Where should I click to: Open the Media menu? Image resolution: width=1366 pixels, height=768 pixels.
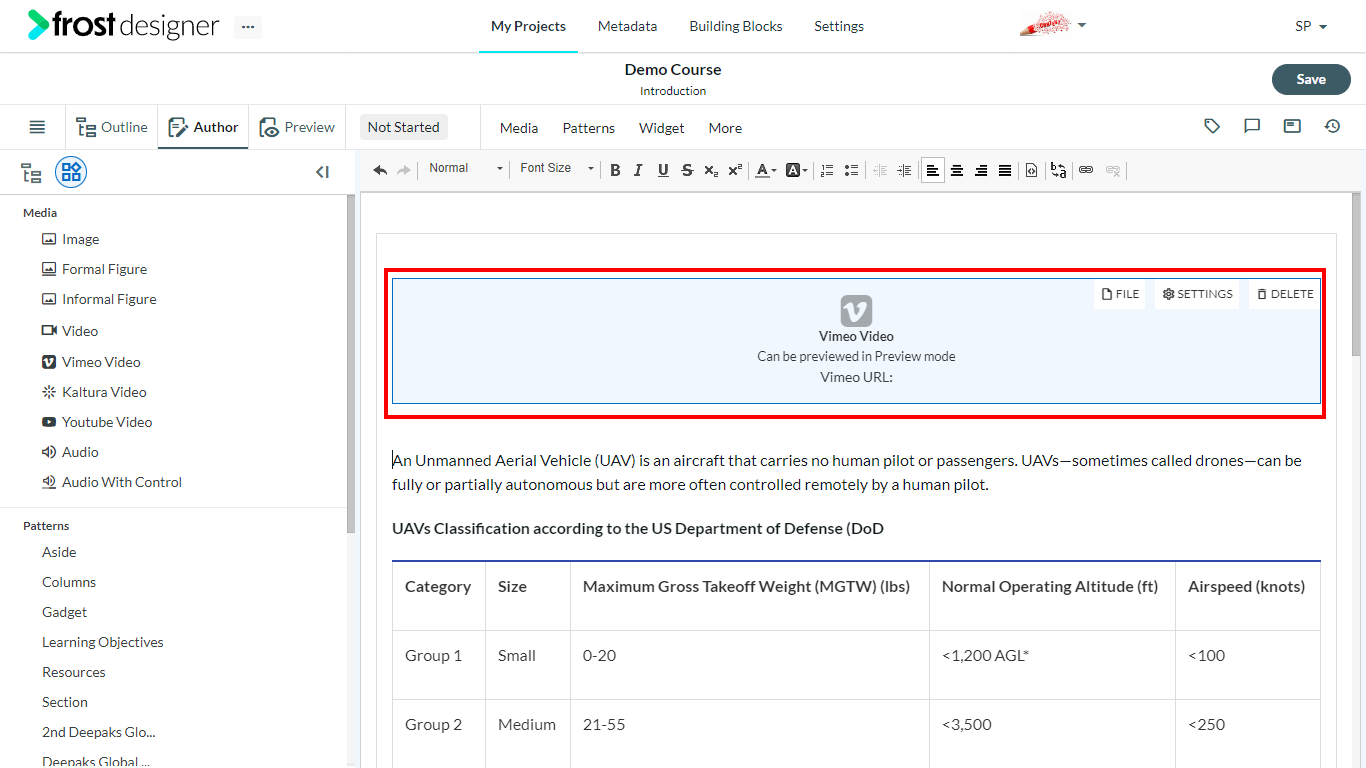519,128
